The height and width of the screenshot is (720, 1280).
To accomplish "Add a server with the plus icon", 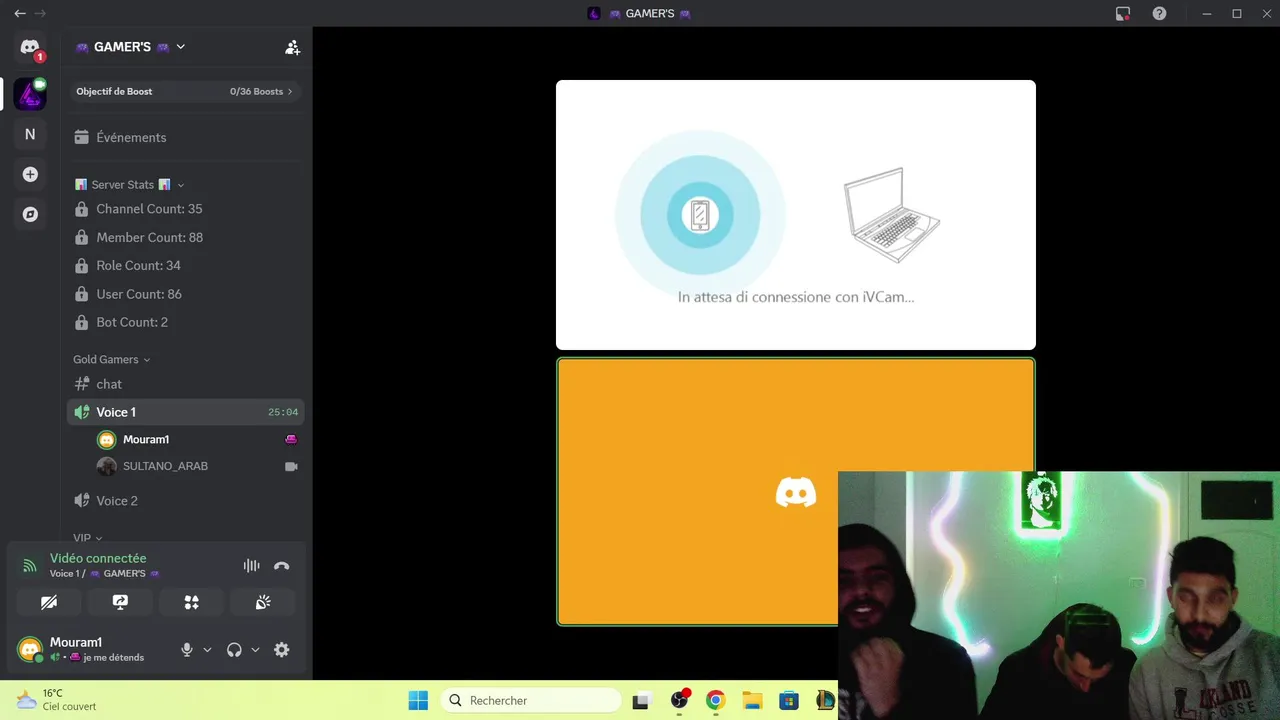I will [30, 174].
